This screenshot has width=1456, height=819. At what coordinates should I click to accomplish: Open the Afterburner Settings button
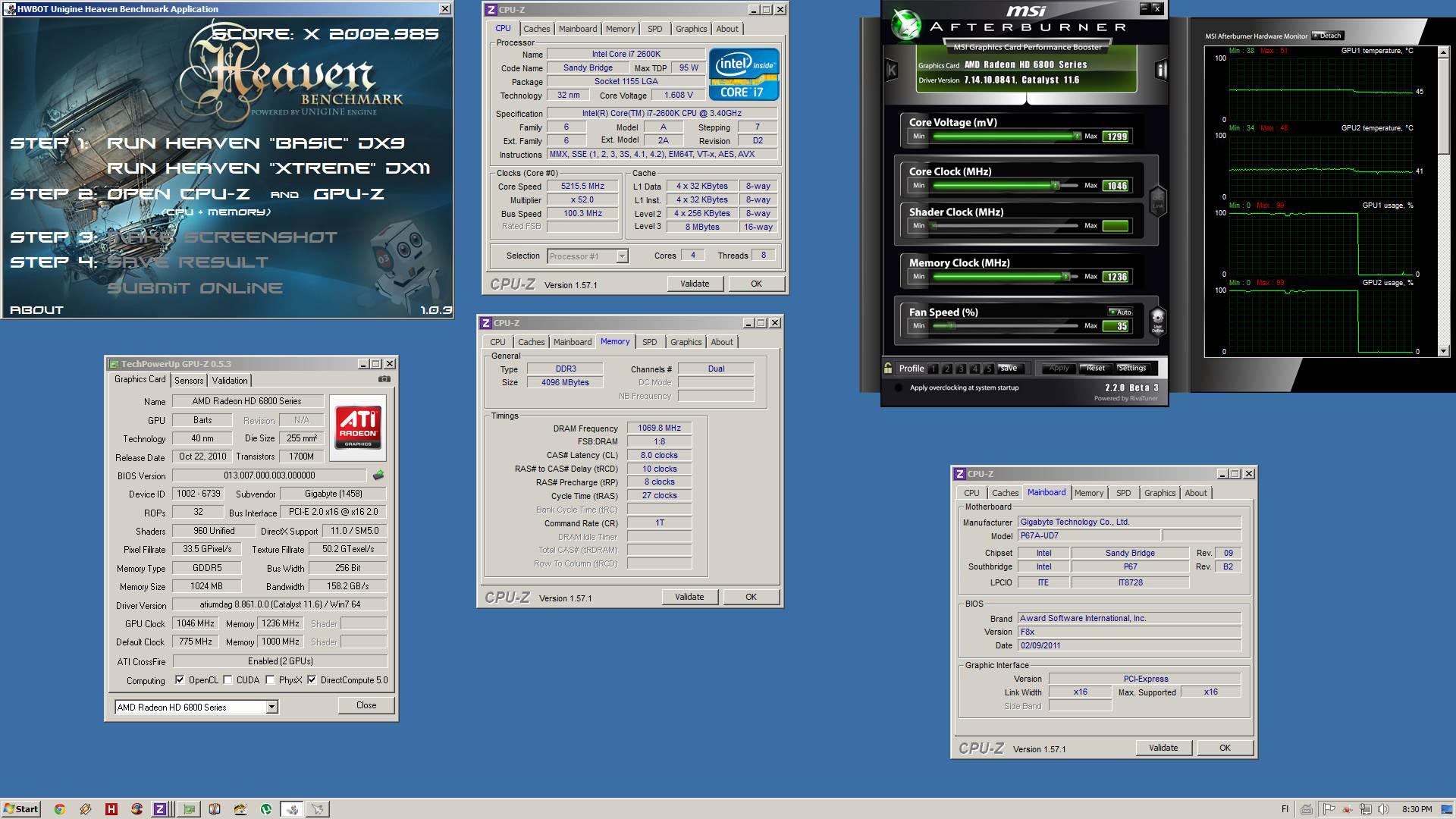coord(1131,368)
